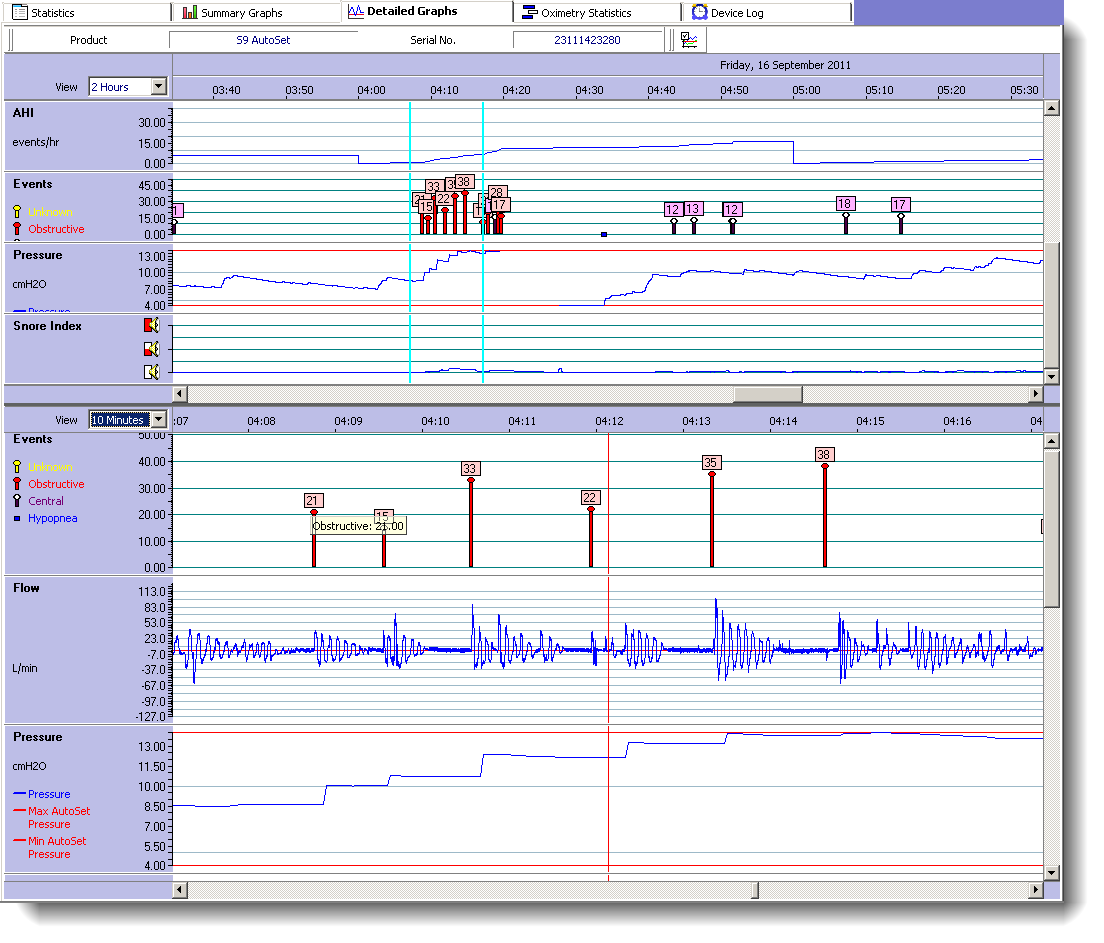Click lower panel vertical scrollbar down arrow
1104x943 pixels.
[x=1051, y=873]
